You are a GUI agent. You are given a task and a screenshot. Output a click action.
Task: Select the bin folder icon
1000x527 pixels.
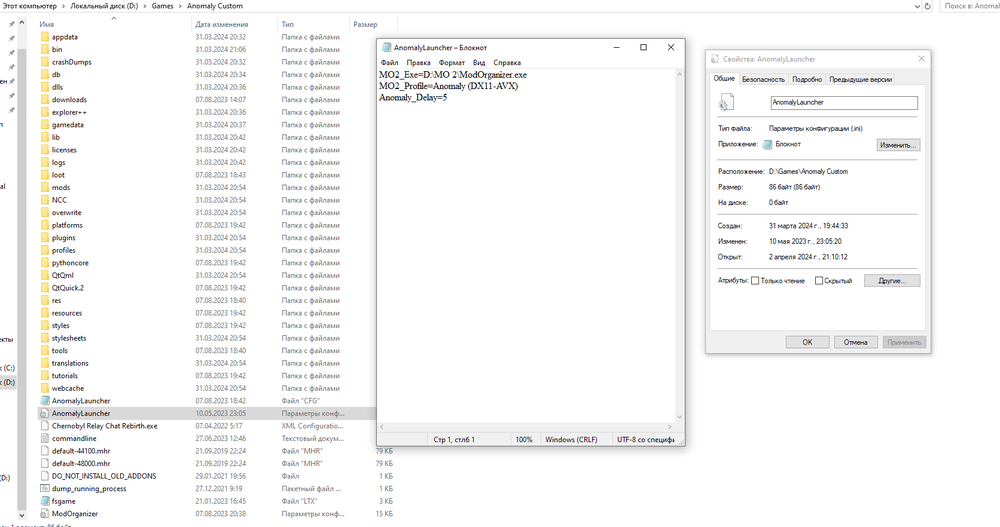(x=45, y=49)
